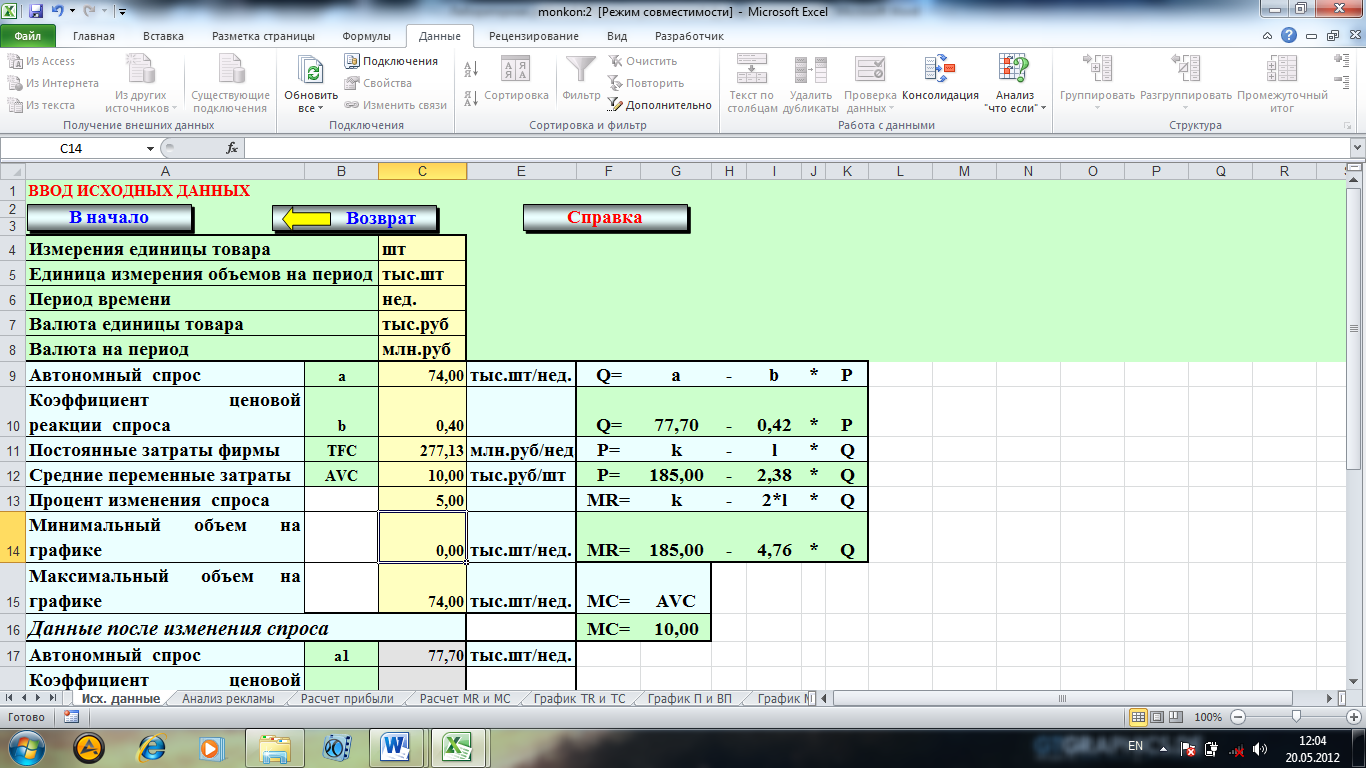Switch to Page Layout view in status bar
Image resolution: width=1366 pixels, height=768 pixels.
pos(1158,717)
